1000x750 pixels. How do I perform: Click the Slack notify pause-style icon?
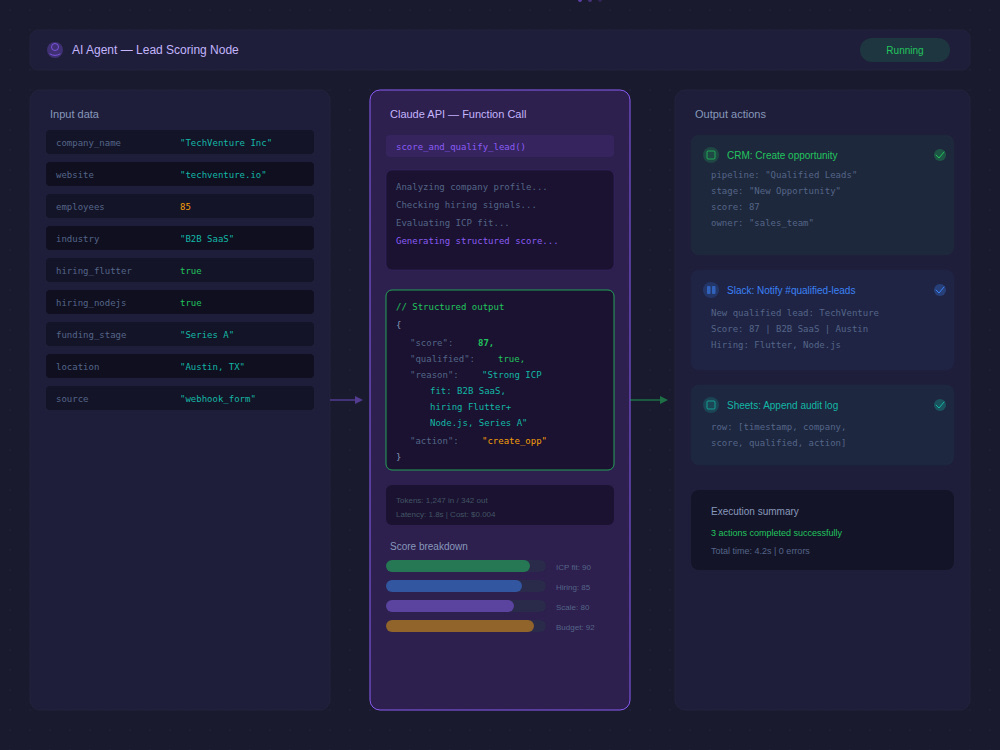coord(710,290)
